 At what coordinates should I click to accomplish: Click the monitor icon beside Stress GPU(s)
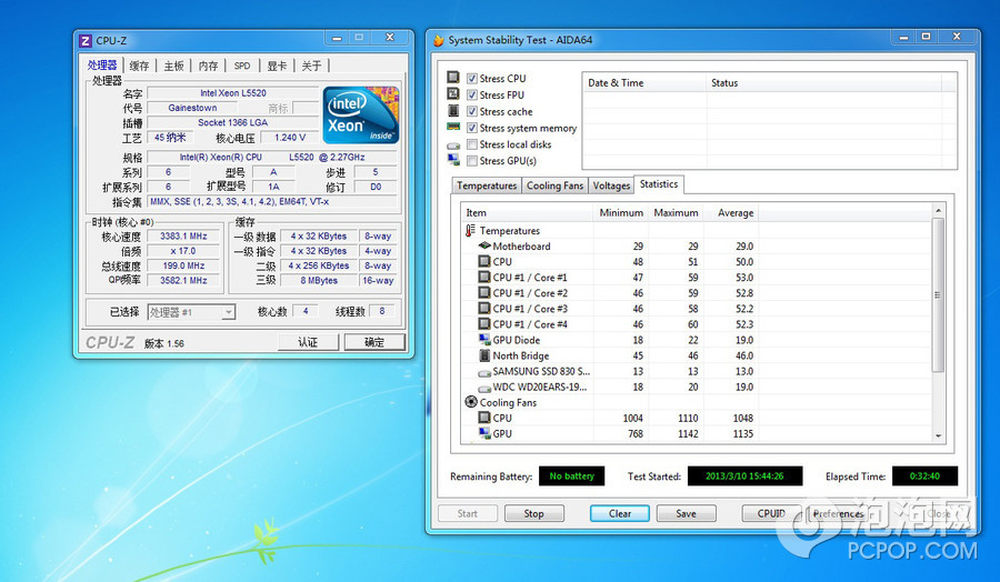click(x=453, y=159)
